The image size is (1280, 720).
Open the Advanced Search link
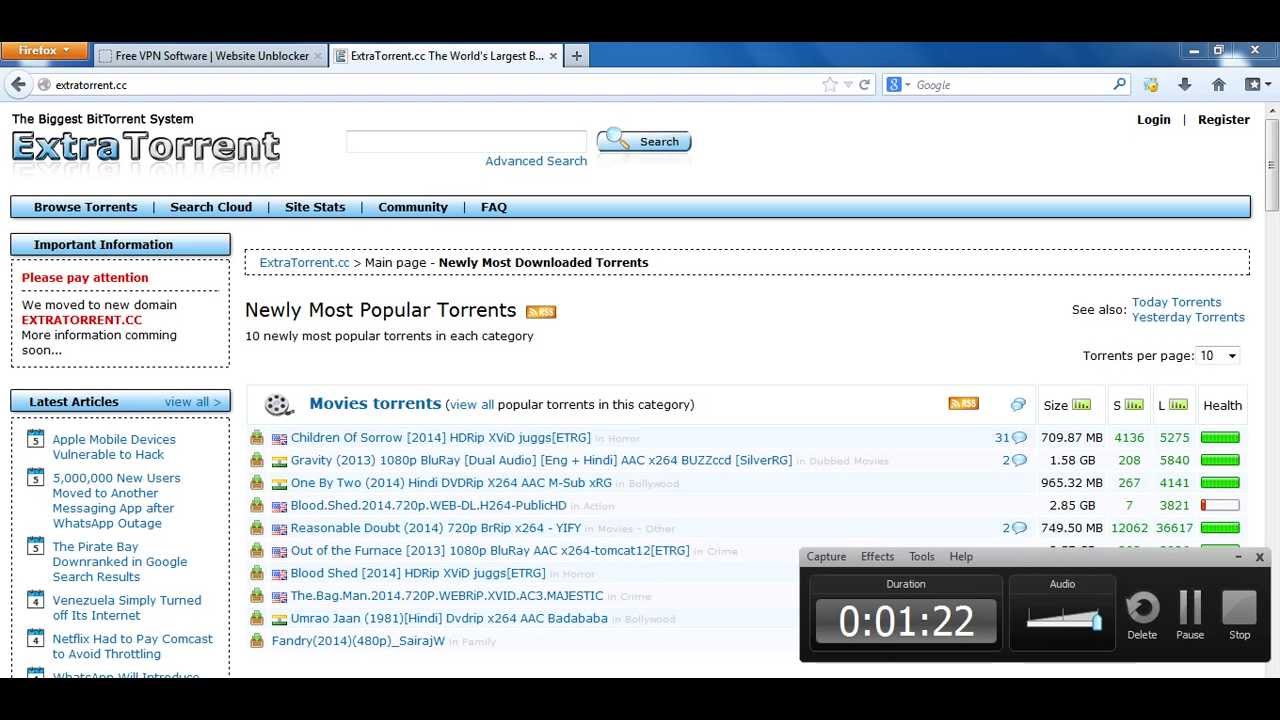click(x=536, y=161)
